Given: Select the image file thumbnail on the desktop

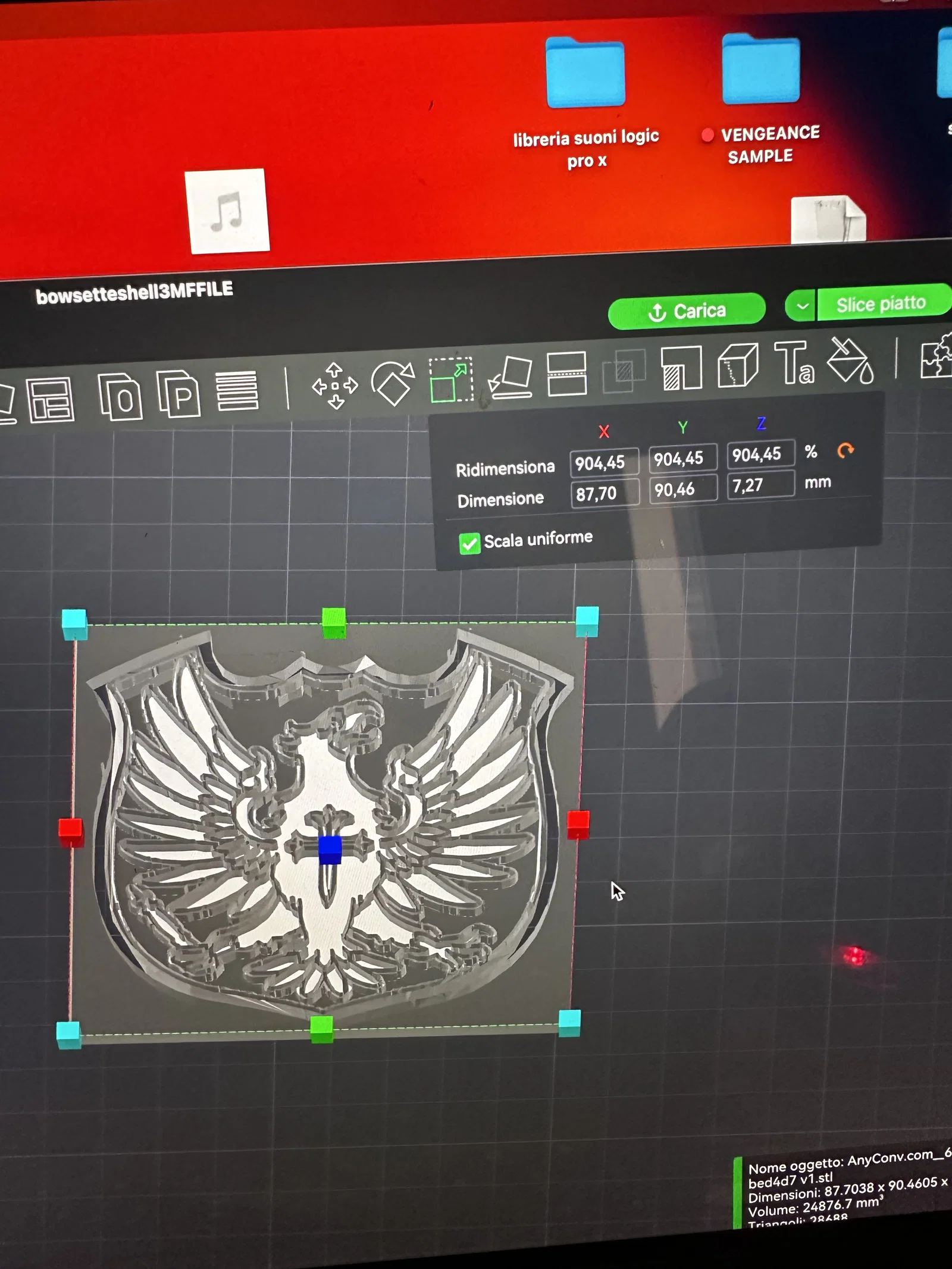Looking at the screenshot, I should click(x=828, y=220).
